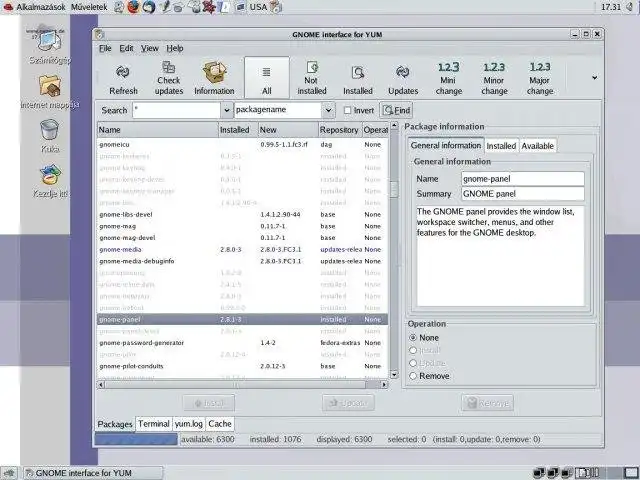640x480 pixels.
Task: Click the Find button
Action: coord(396,110)
